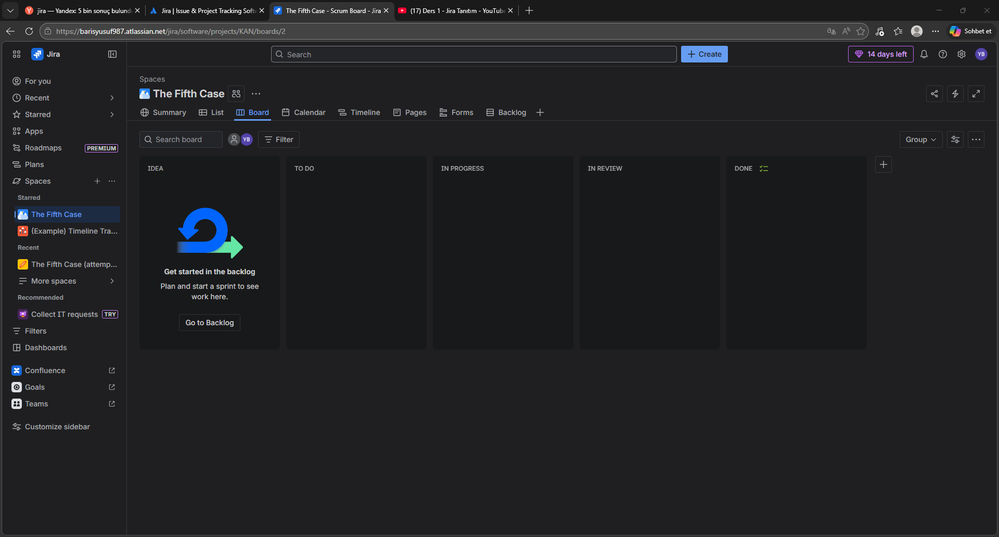
Task: Add a new view tab with plus
Action: pos(540,113)
